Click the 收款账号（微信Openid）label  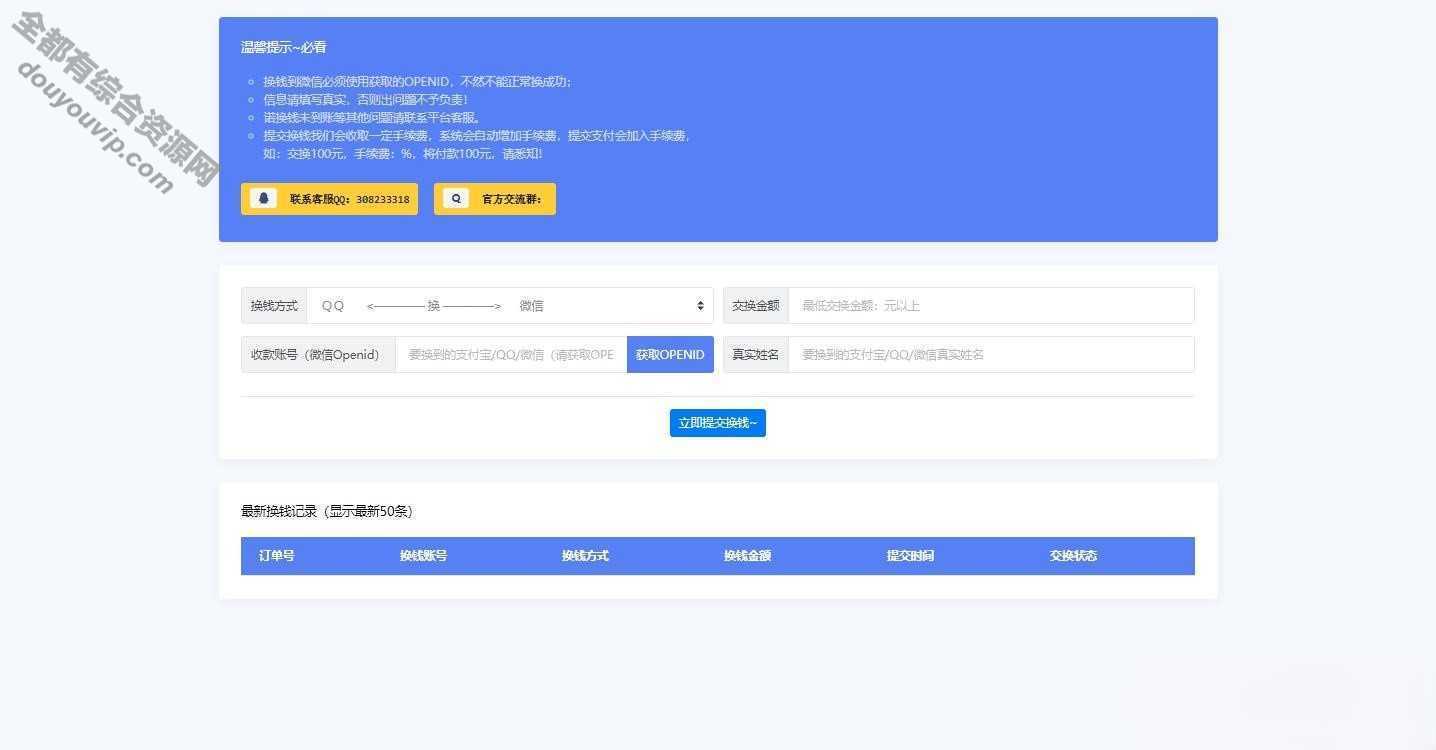click(318, 355)
